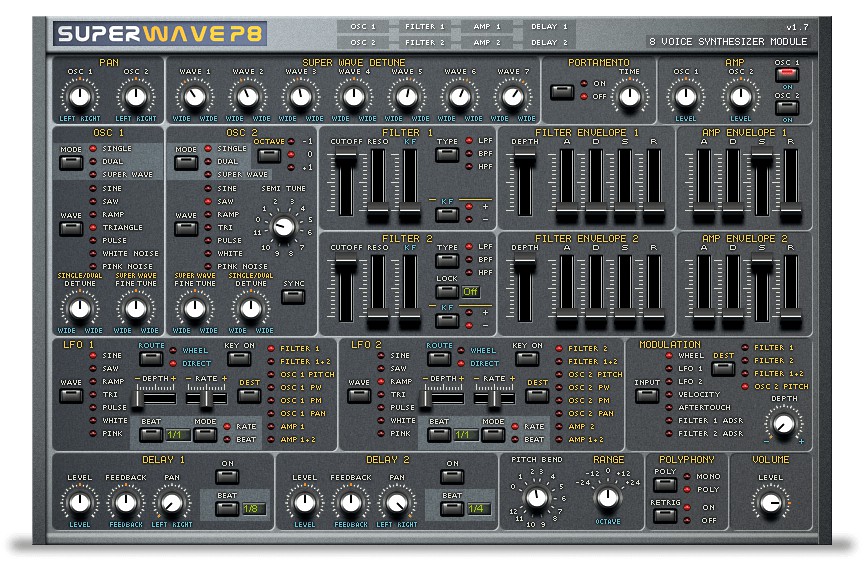Viewport: 864px width, 561px height.
Task: Toggle the OSC 2 ON switch in the AMP section
Action: pyautogui.click(x=787, y=107)
